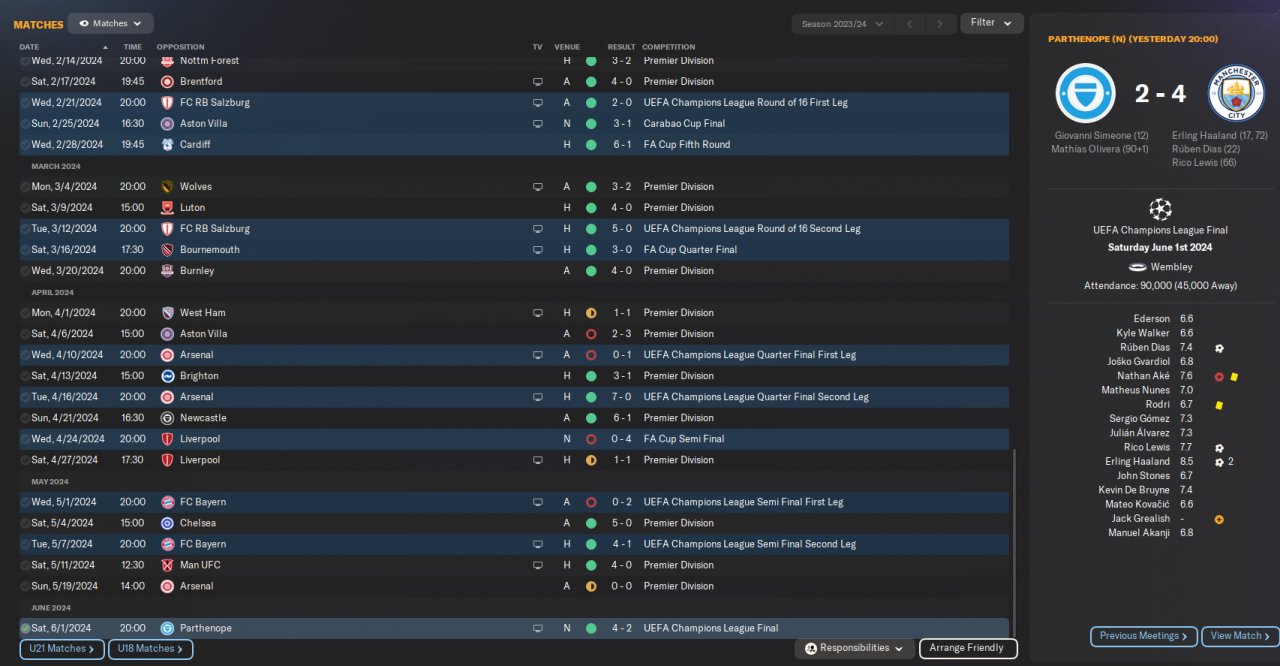The image size is (1280, 666).
Task: Click the Manchester City crest in the match panel
Action: [1236, 93]
